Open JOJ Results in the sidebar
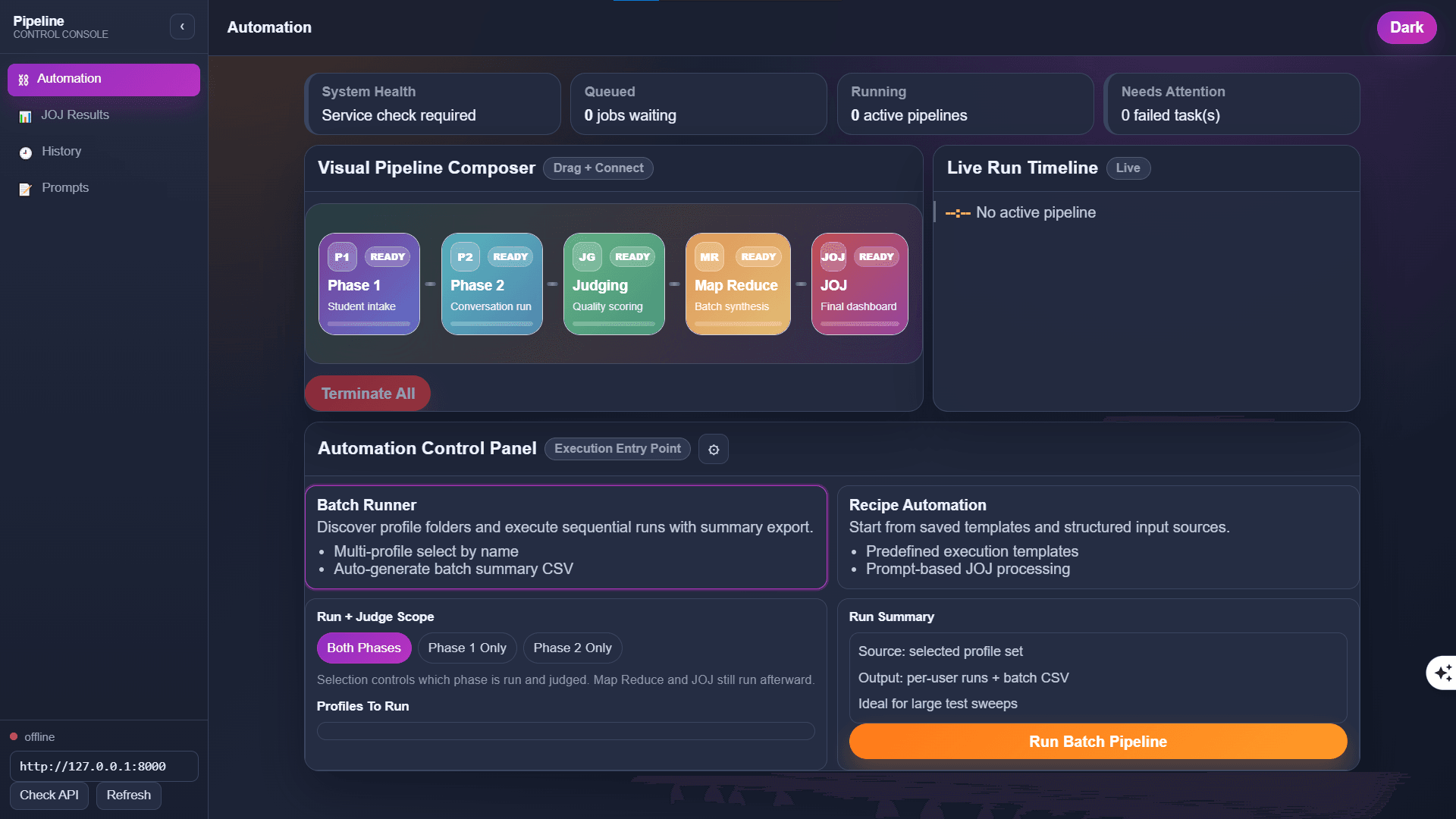The width and height of the screenshot is (1456, 819). 104,115
